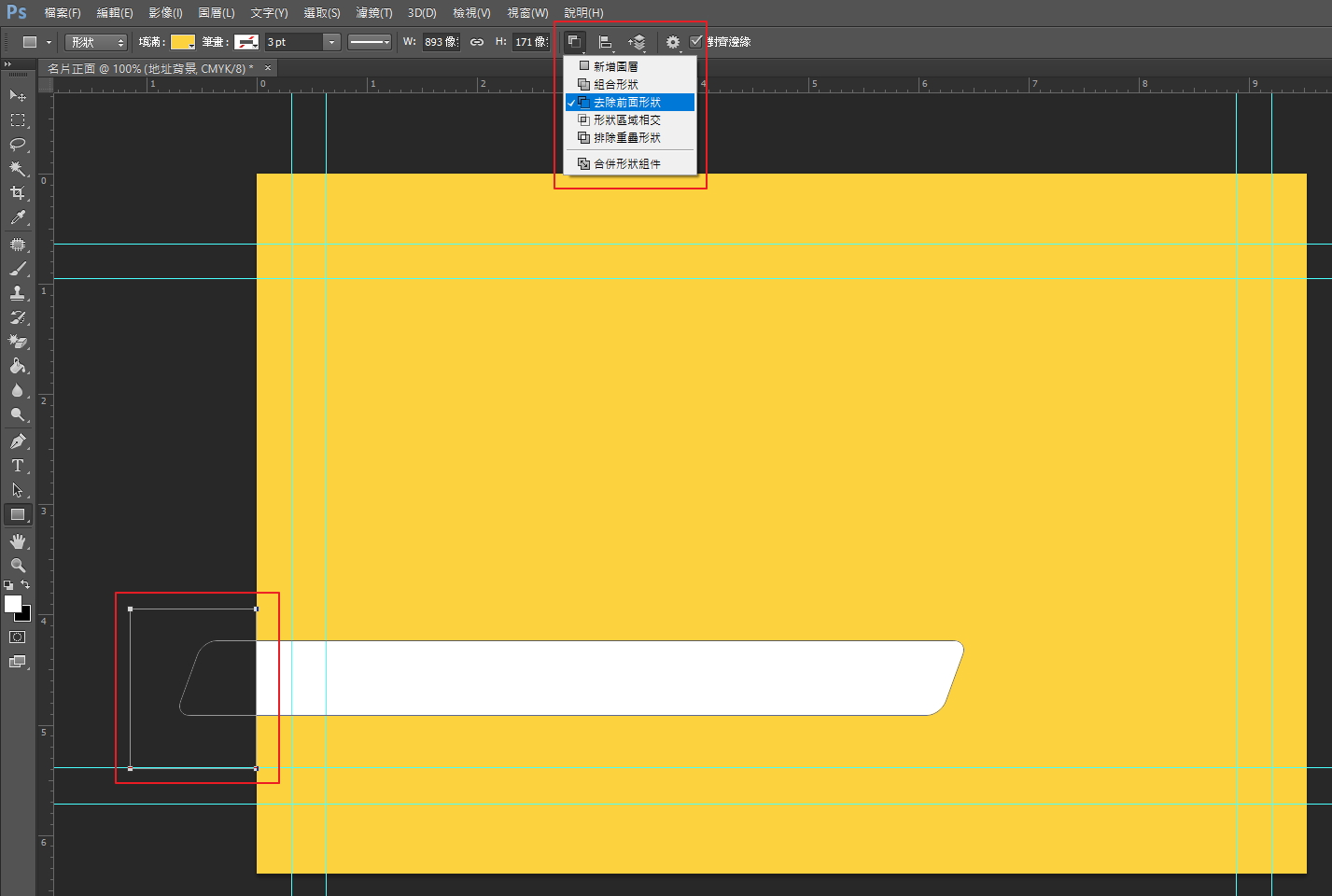The width and height of the screenshot is (1332, 896).
Task: Swap foreground and background colors
Action: click(26, 585)
